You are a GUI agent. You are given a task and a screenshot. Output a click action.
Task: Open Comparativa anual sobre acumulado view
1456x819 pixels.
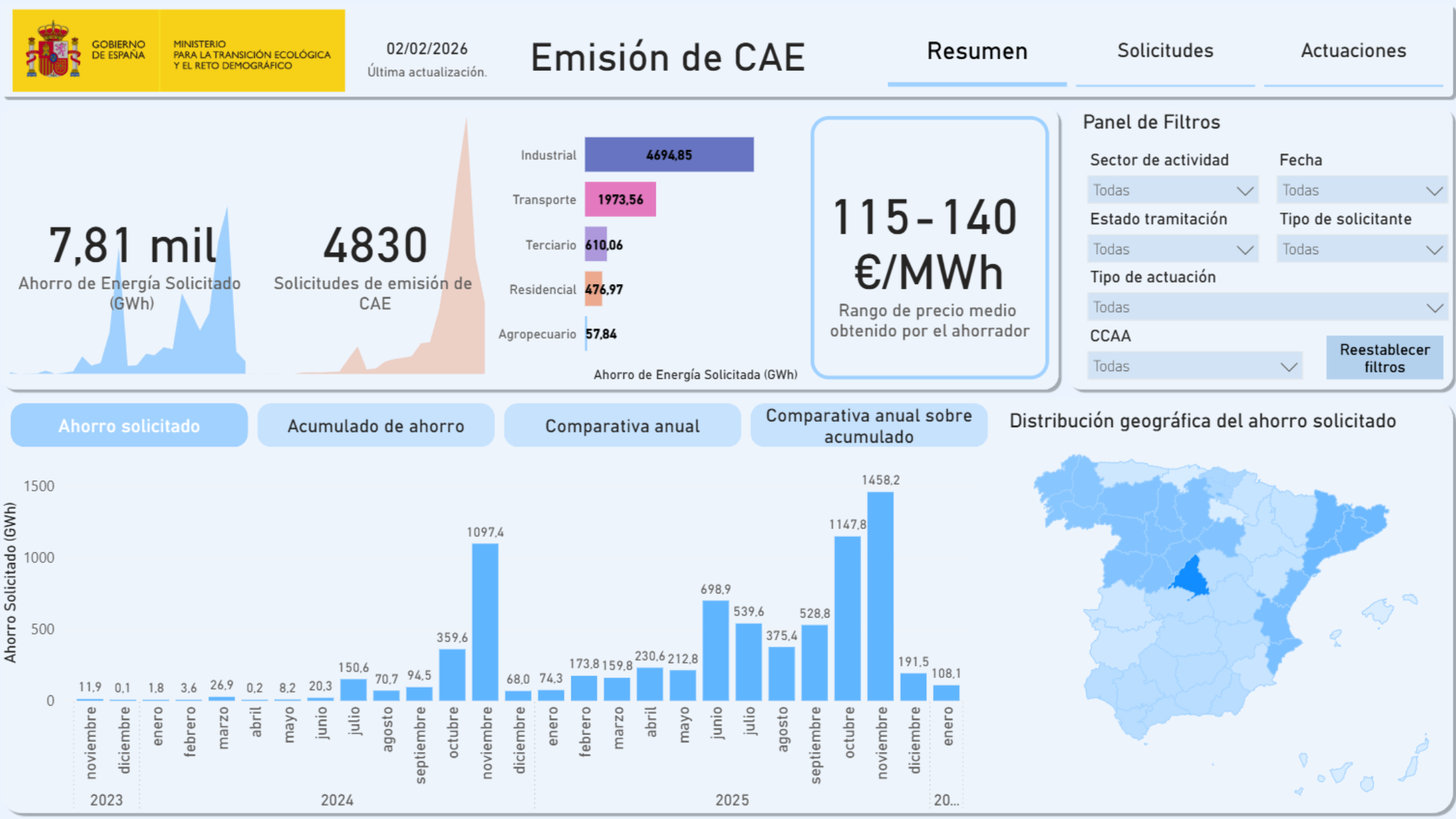(x=868, y=426)
